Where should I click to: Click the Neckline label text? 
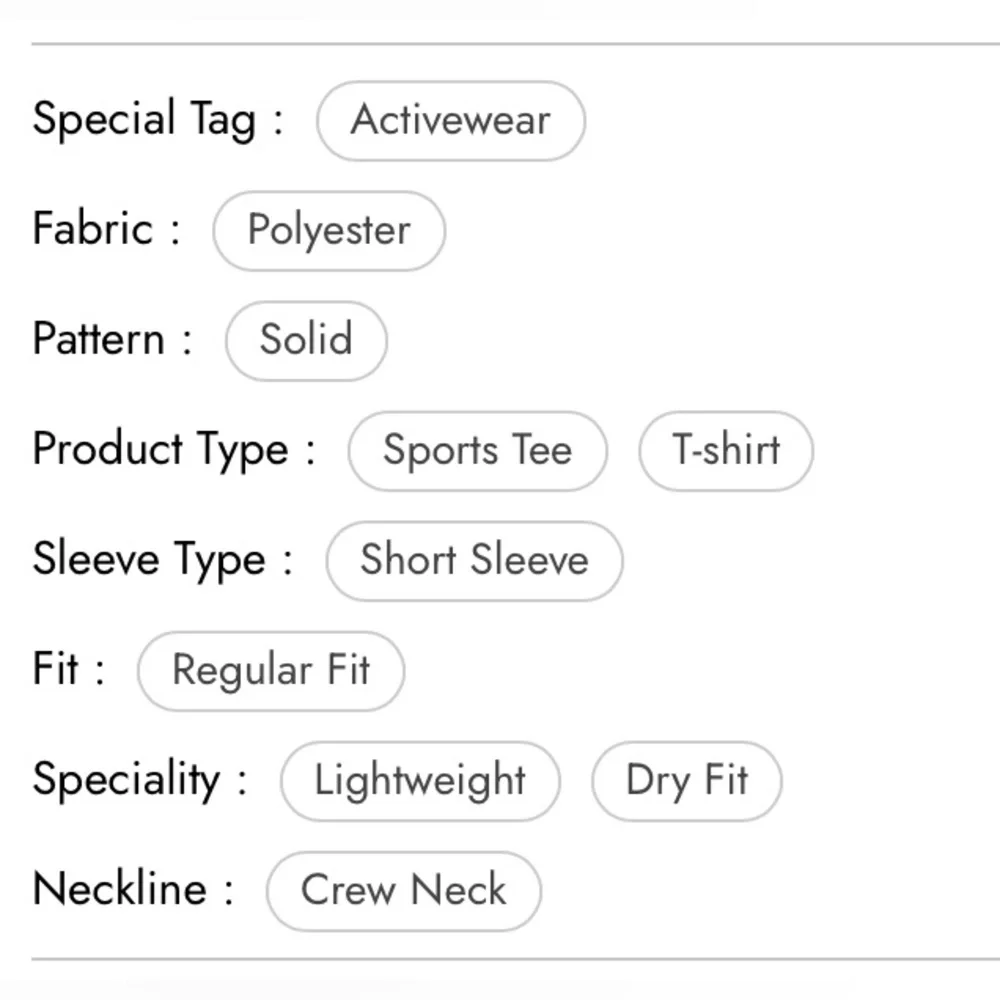133,889
